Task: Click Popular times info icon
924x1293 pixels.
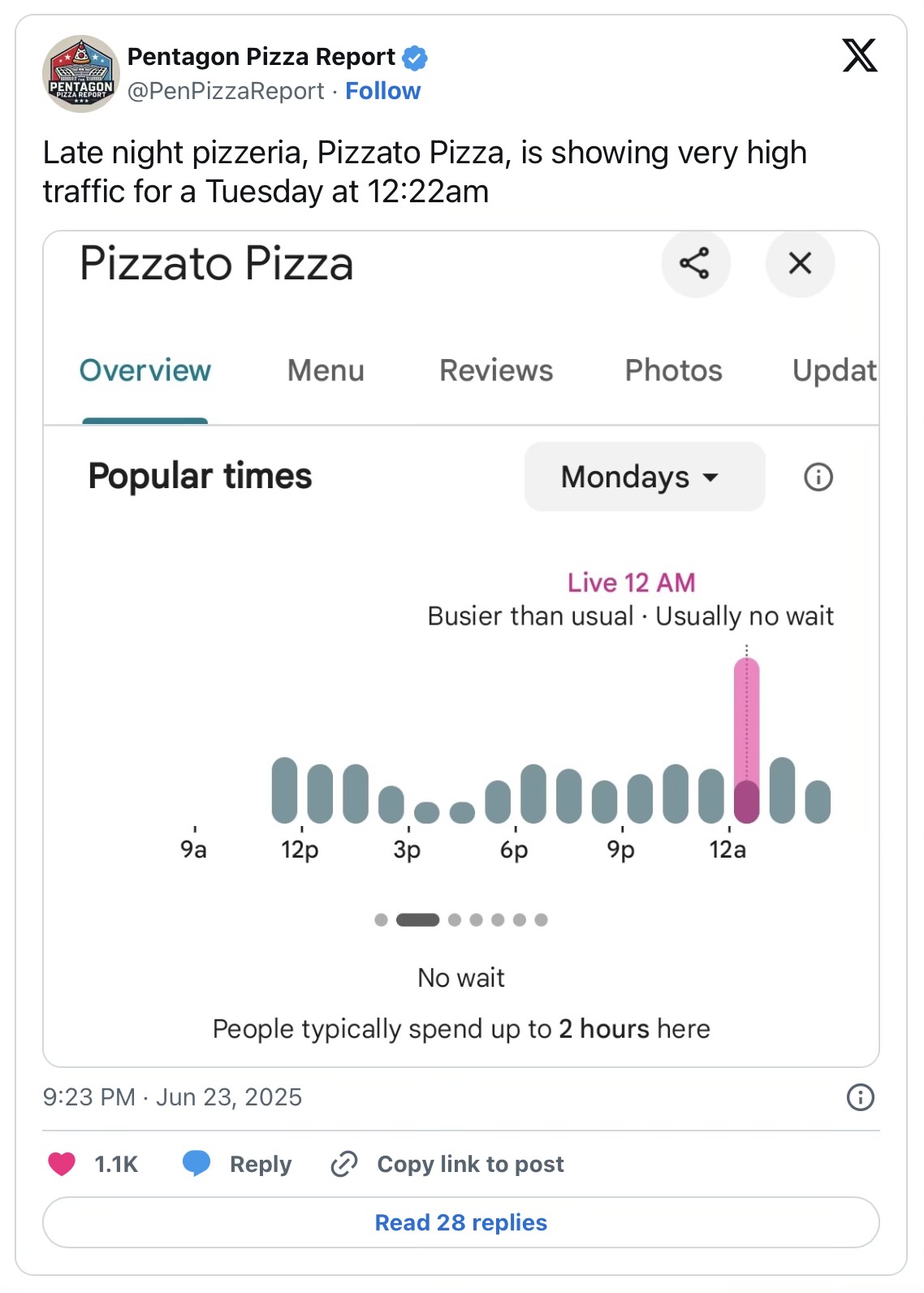Action: [818, 477]
